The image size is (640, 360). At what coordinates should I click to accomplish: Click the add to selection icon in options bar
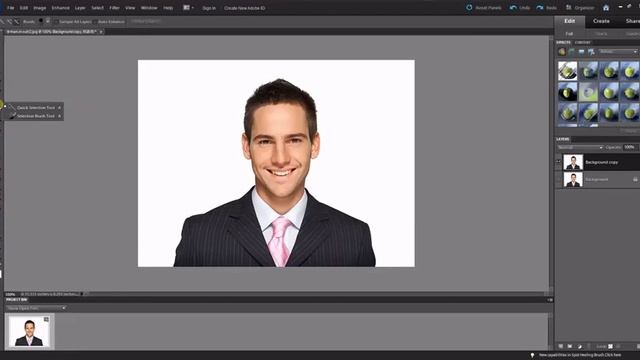(x=9, y=21)
